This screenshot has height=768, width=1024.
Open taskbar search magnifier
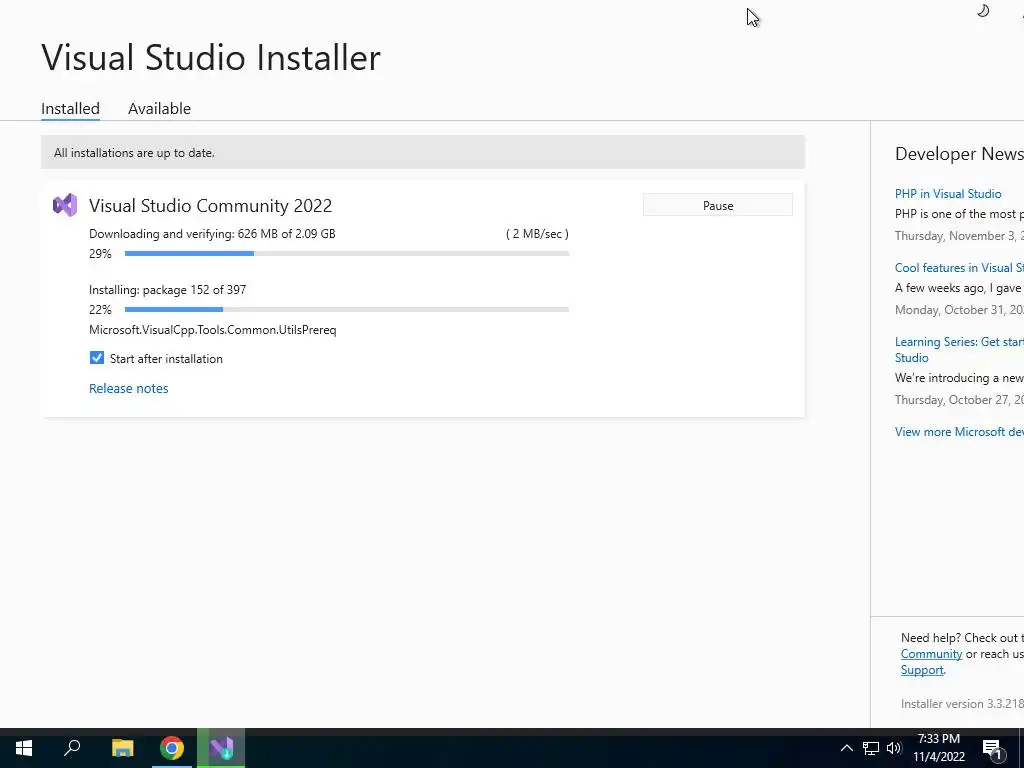72,748
